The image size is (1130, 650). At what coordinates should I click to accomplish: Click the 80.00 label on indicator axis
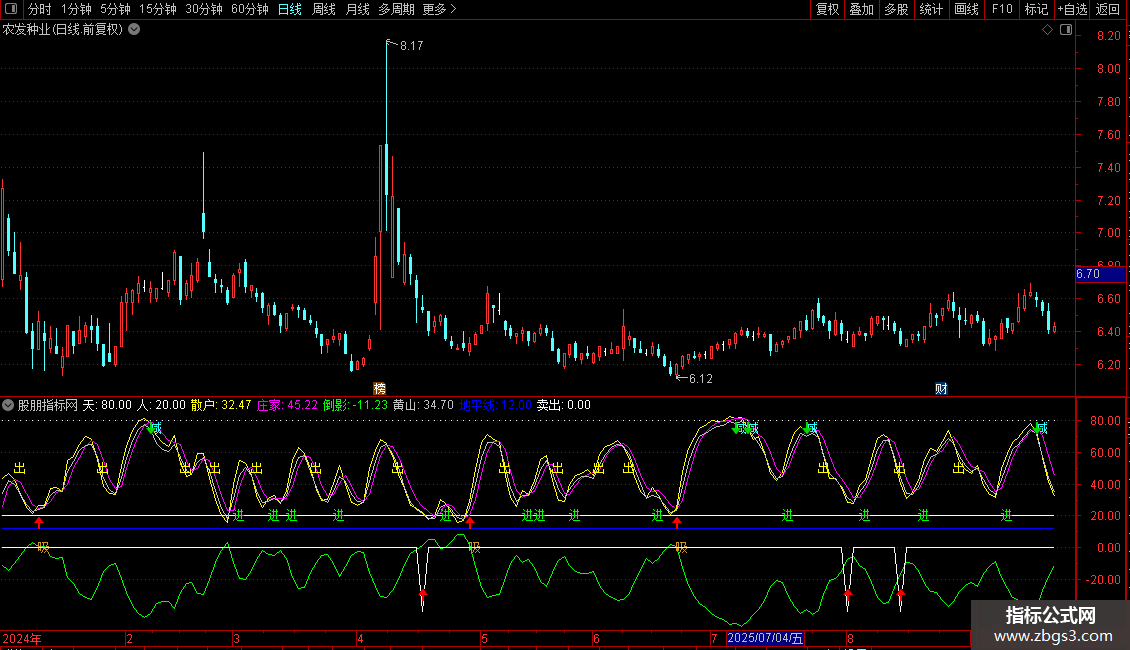(x=1105, y=421)
